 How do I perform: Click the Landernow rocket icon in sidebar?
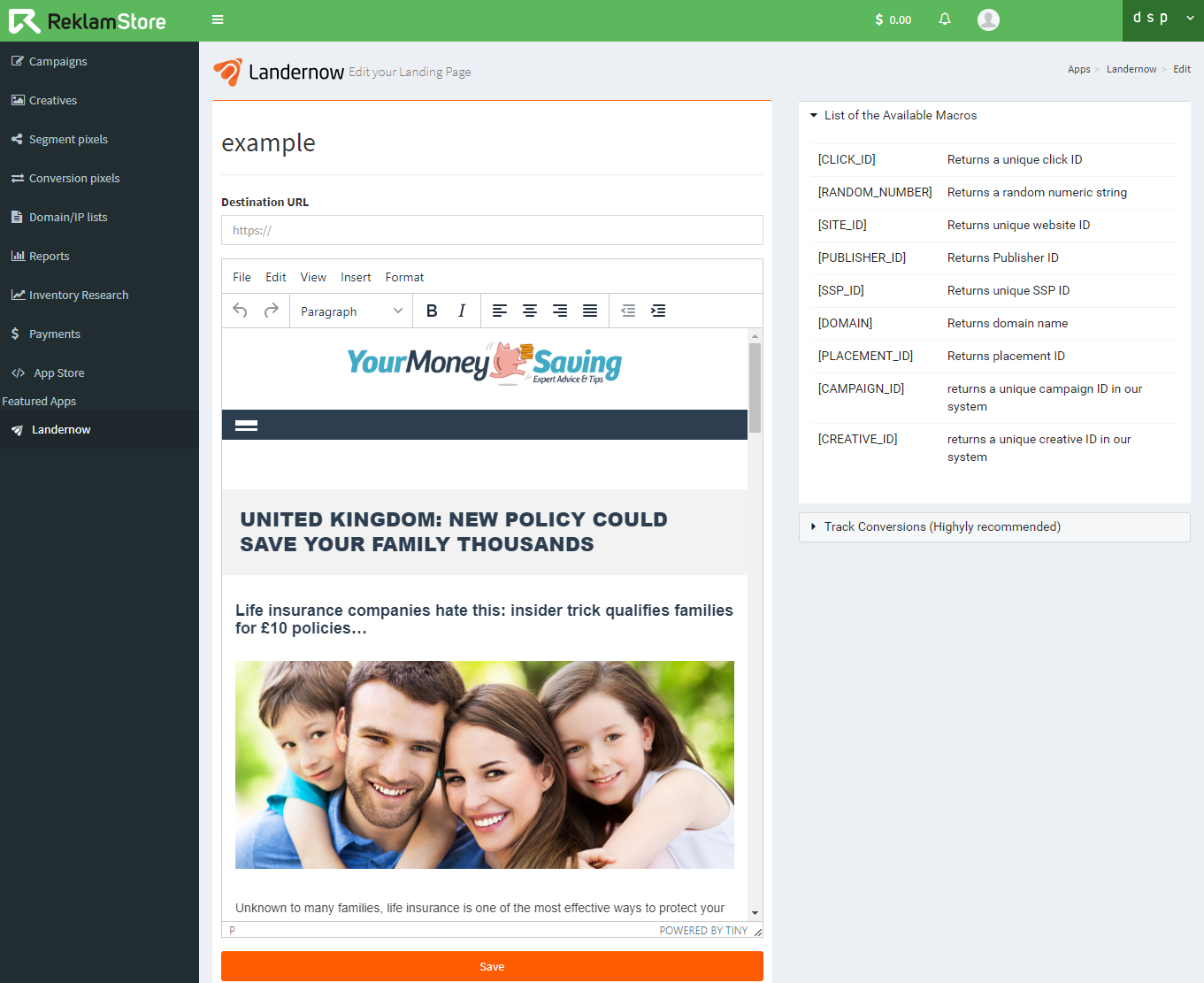tap(17, 430)
